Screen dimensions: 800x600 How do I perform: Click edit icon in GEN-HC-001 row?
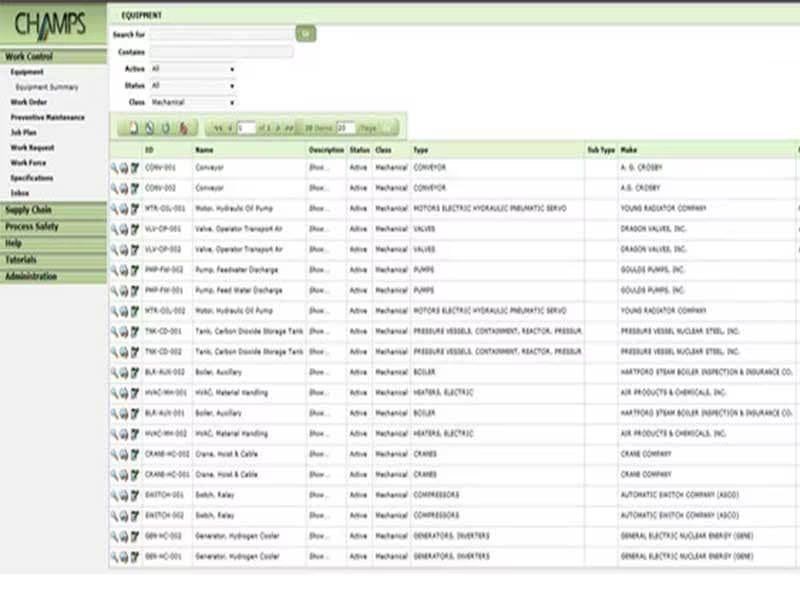click(x=135, y=557)
